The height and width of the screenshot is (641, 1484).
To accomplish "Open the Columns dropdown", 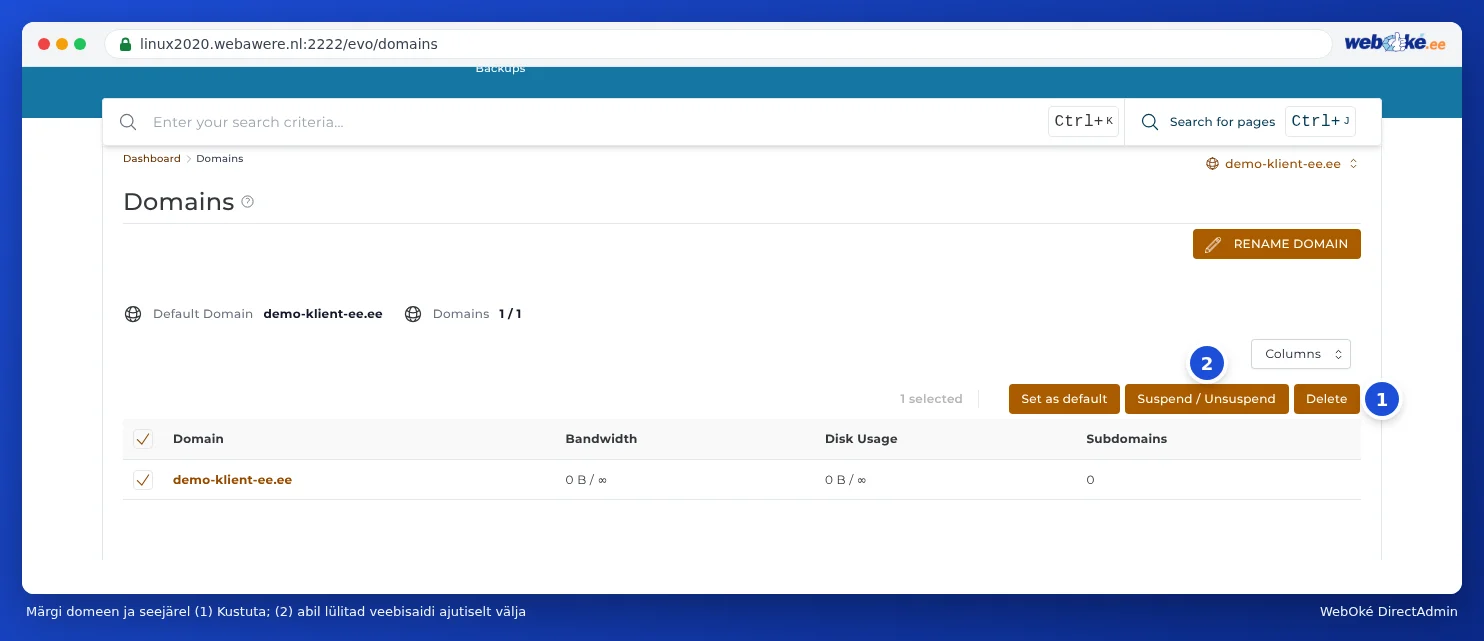I will coord(1301,354).
